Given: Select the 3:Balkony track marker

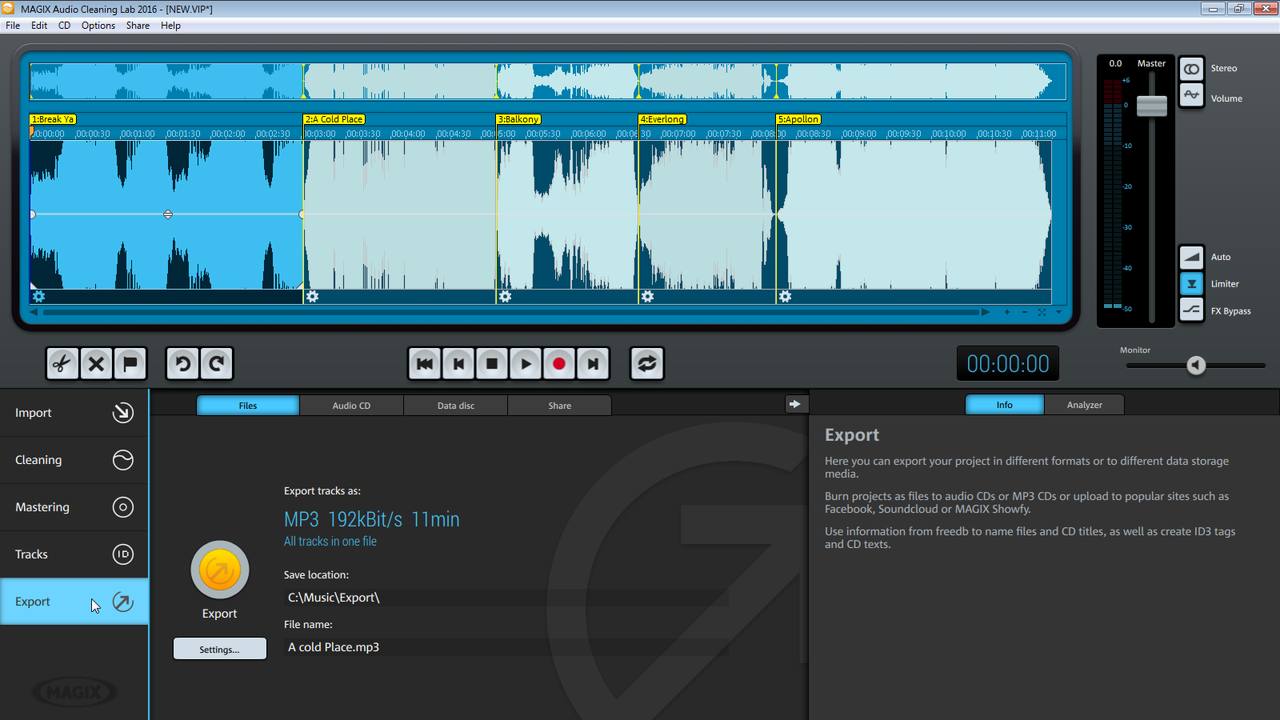Looking at the screenshot, I should click(x=518, y=119).
